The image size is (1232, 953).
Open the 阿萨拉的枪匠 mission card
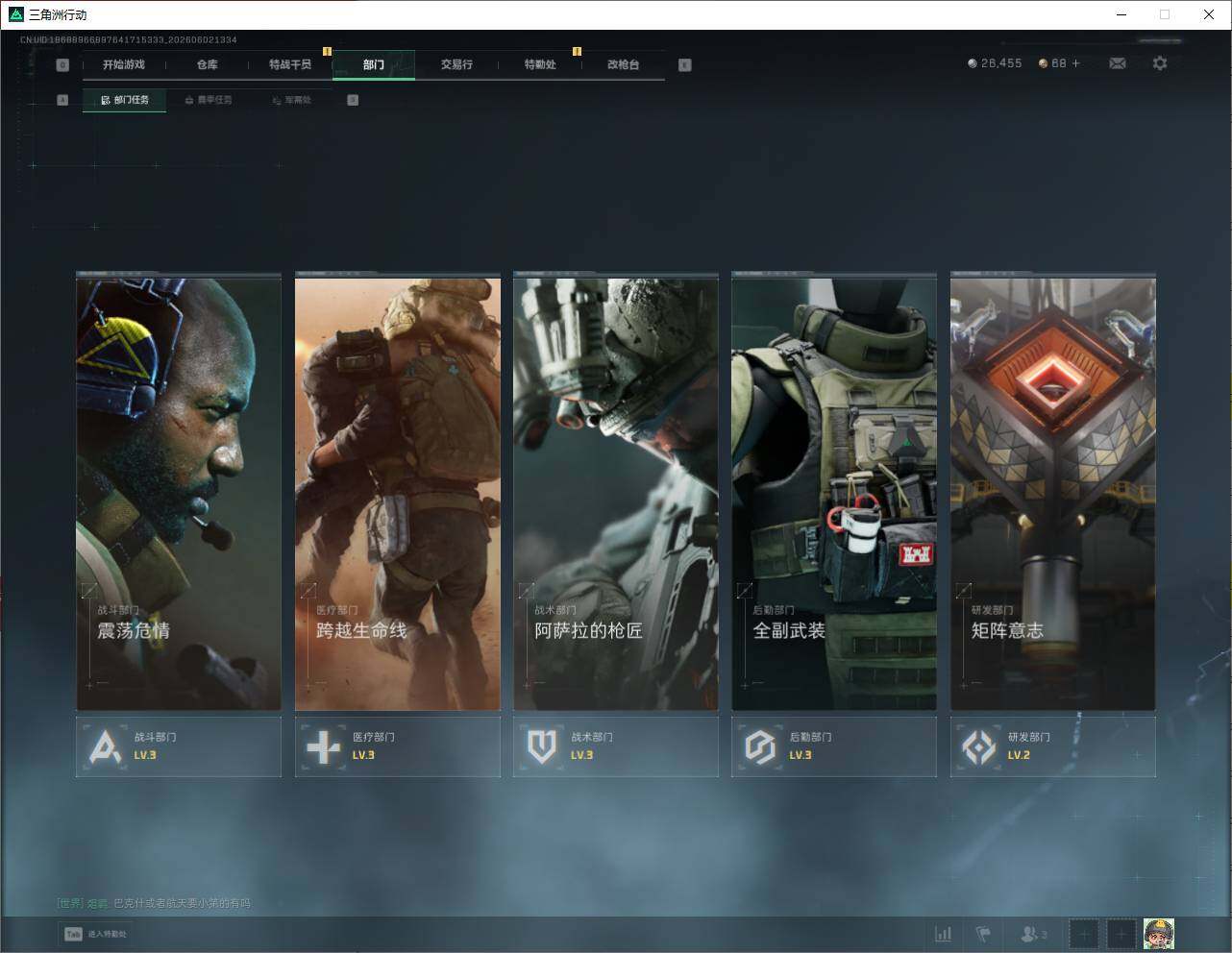point(616,494)
